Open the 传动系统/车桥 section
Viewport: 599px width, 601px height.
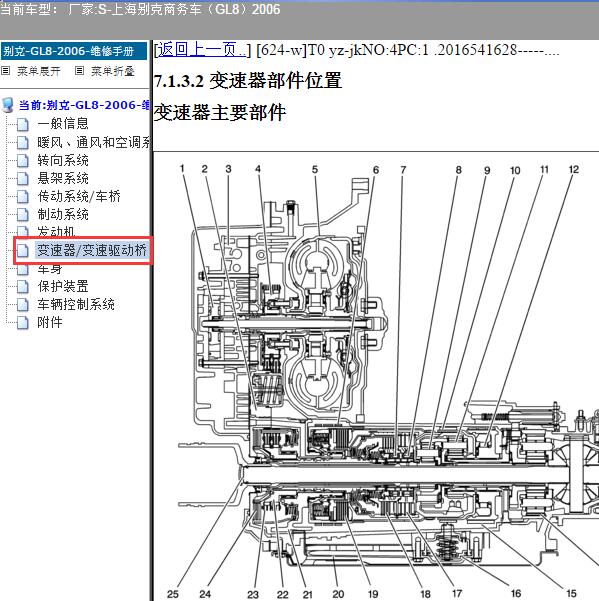pos(79,196)
